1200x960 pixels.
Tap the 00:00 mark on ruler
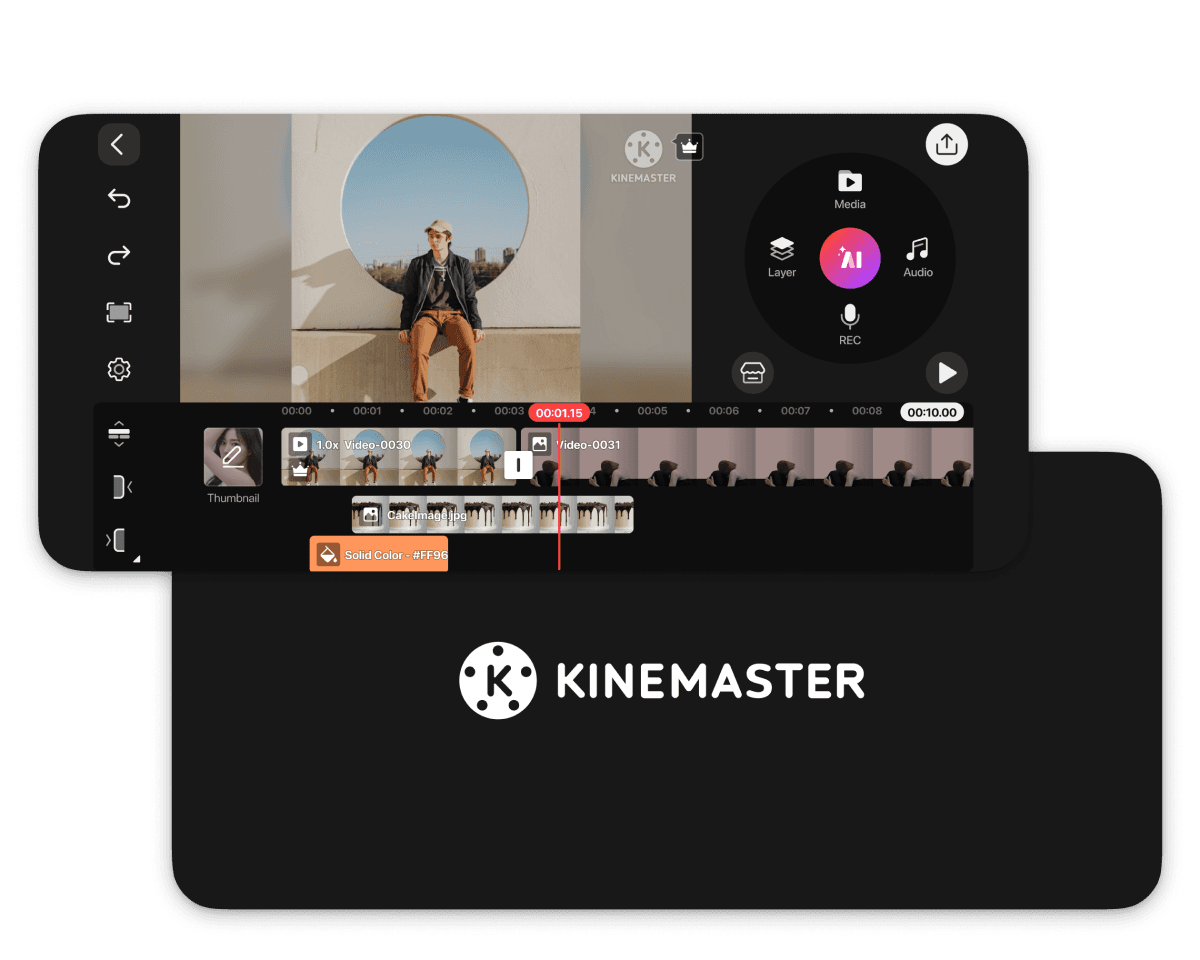click(x=296, y=411)
